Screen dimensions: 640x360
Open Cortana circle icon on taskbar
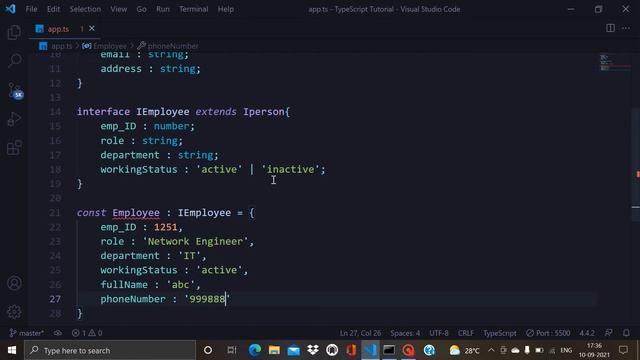pyautogui.click(x=208, y=350)
